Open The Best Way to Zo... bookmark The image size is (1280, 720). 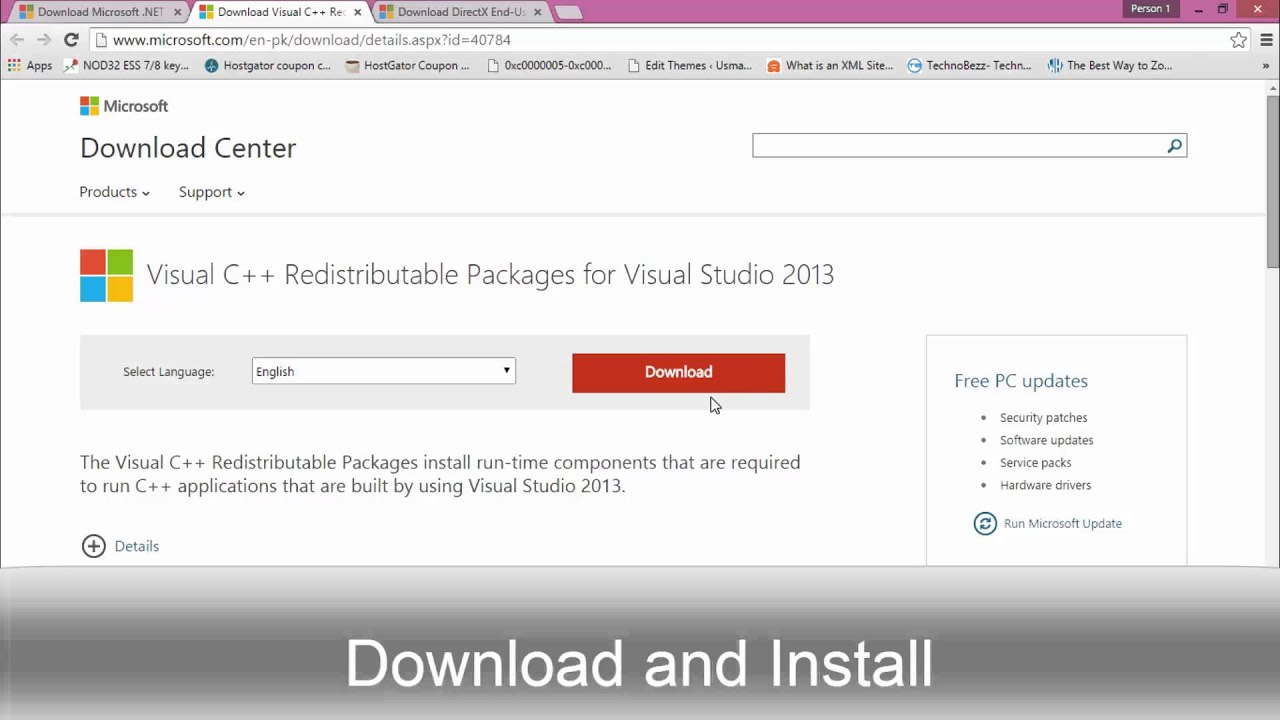click(x=1110, y=66)
